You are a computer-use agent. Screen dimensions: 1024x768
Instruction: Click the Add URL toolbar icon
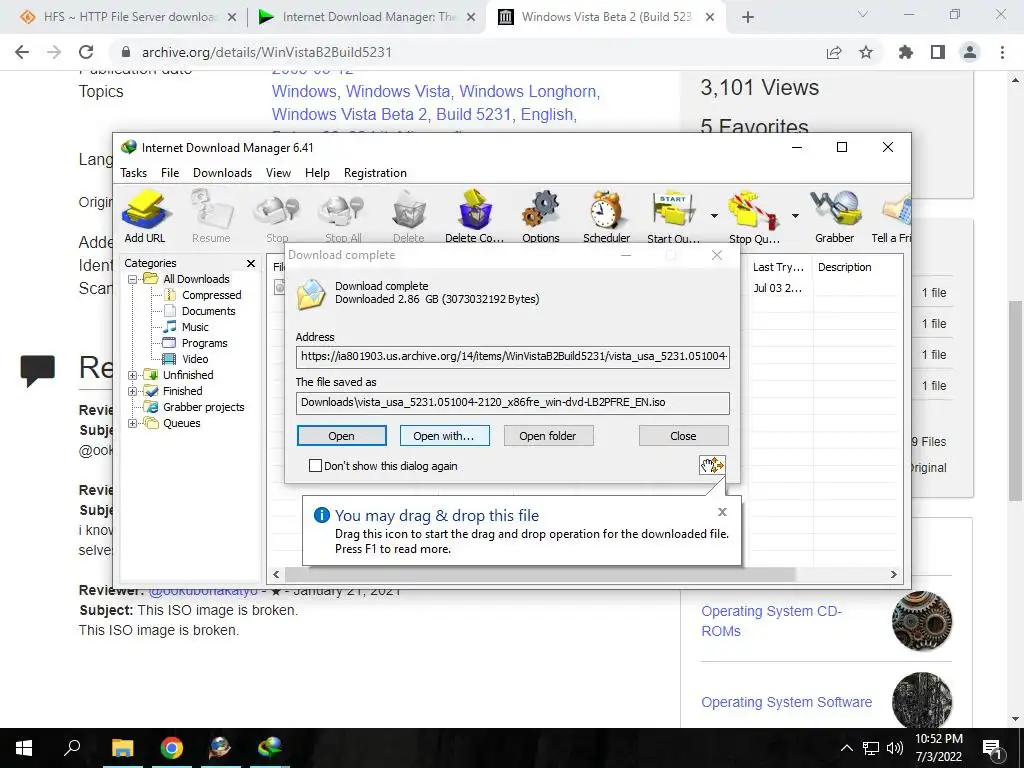(x=145, y=217)
